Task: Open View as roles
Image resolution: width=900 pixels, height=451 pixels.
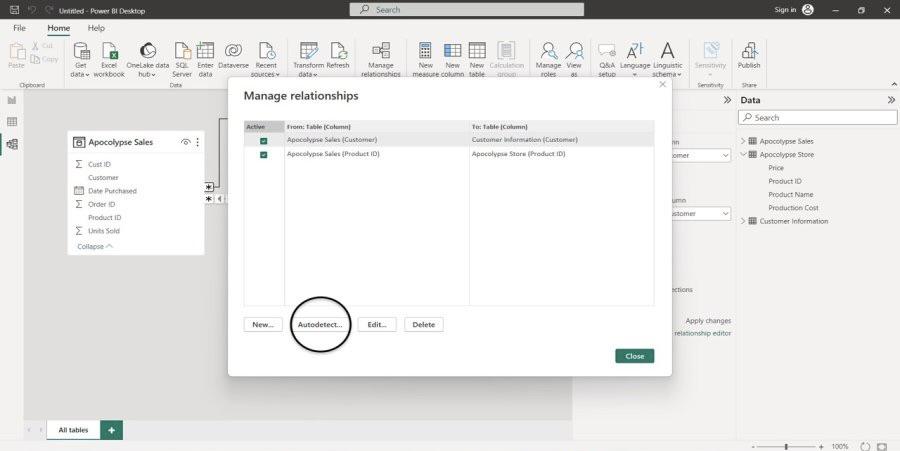Action: tap(574, 59)
